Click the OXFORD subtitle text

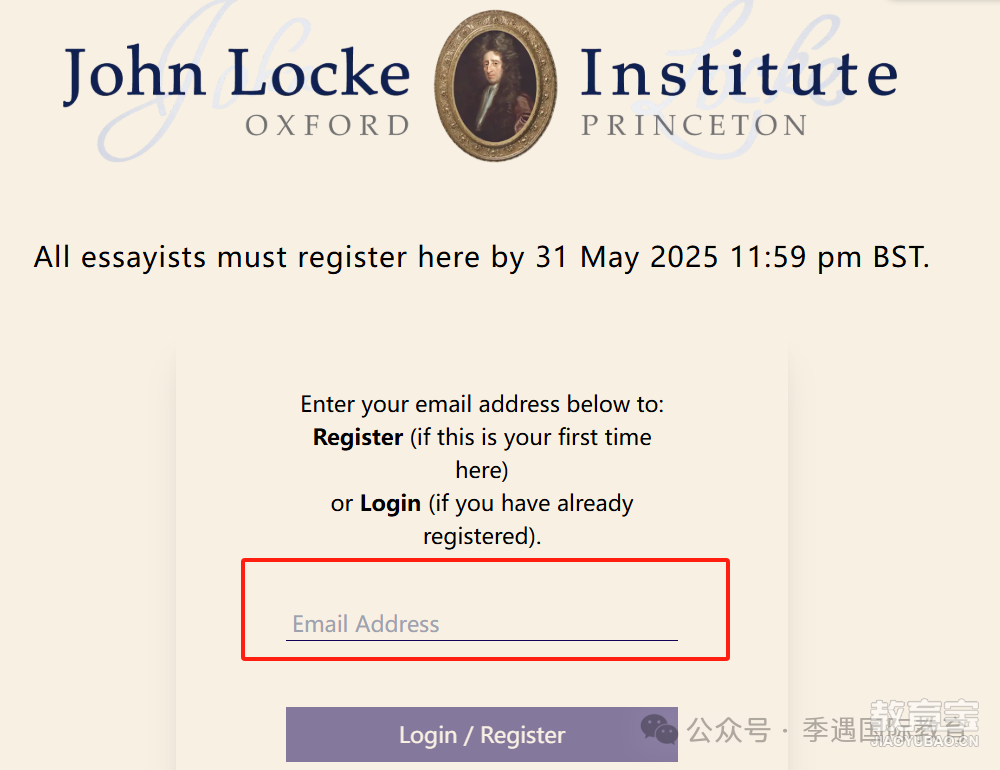[x=328, y=125]
